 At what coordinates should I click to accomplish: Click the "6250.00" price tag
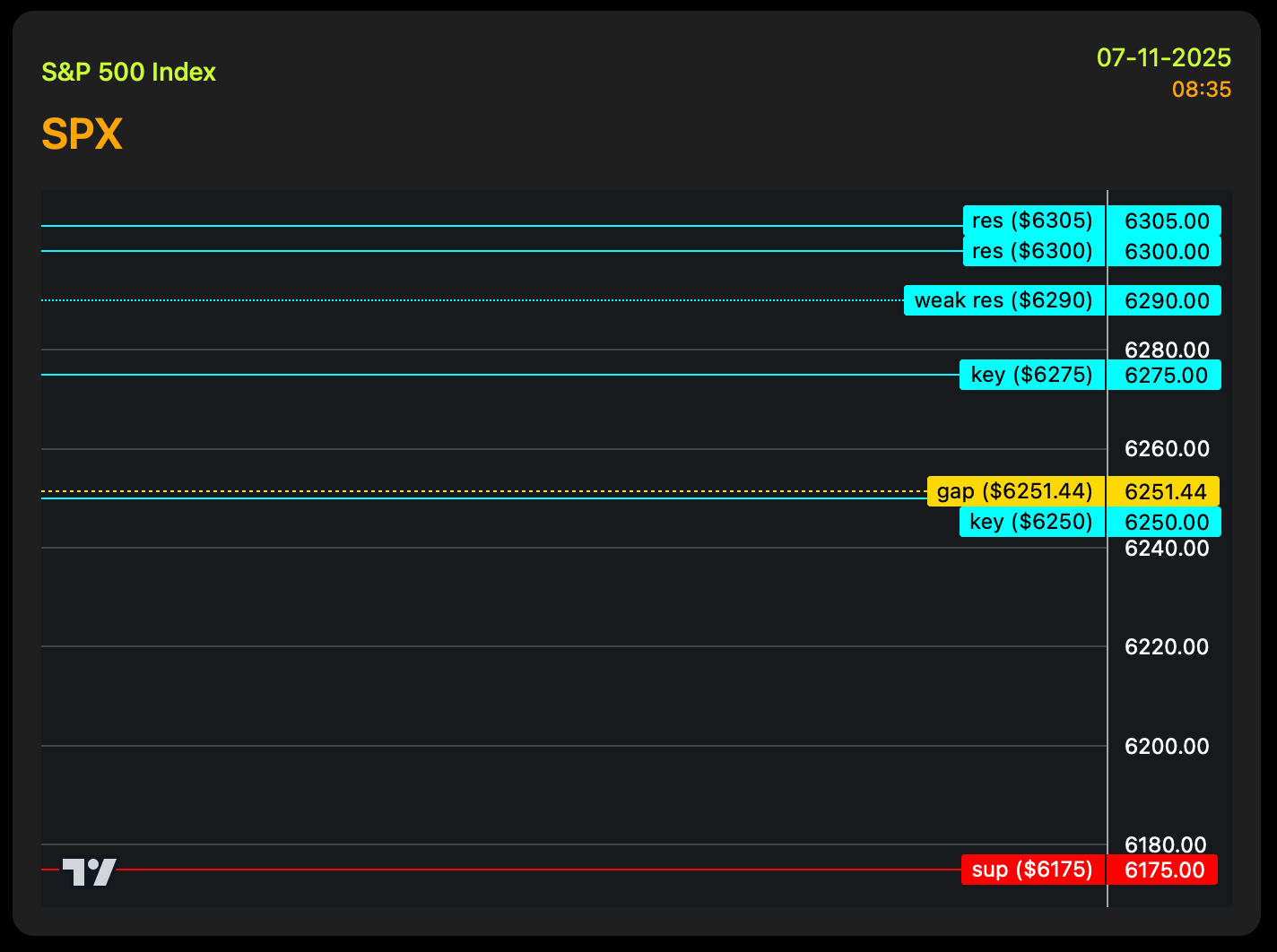[x=1165, y=522]
